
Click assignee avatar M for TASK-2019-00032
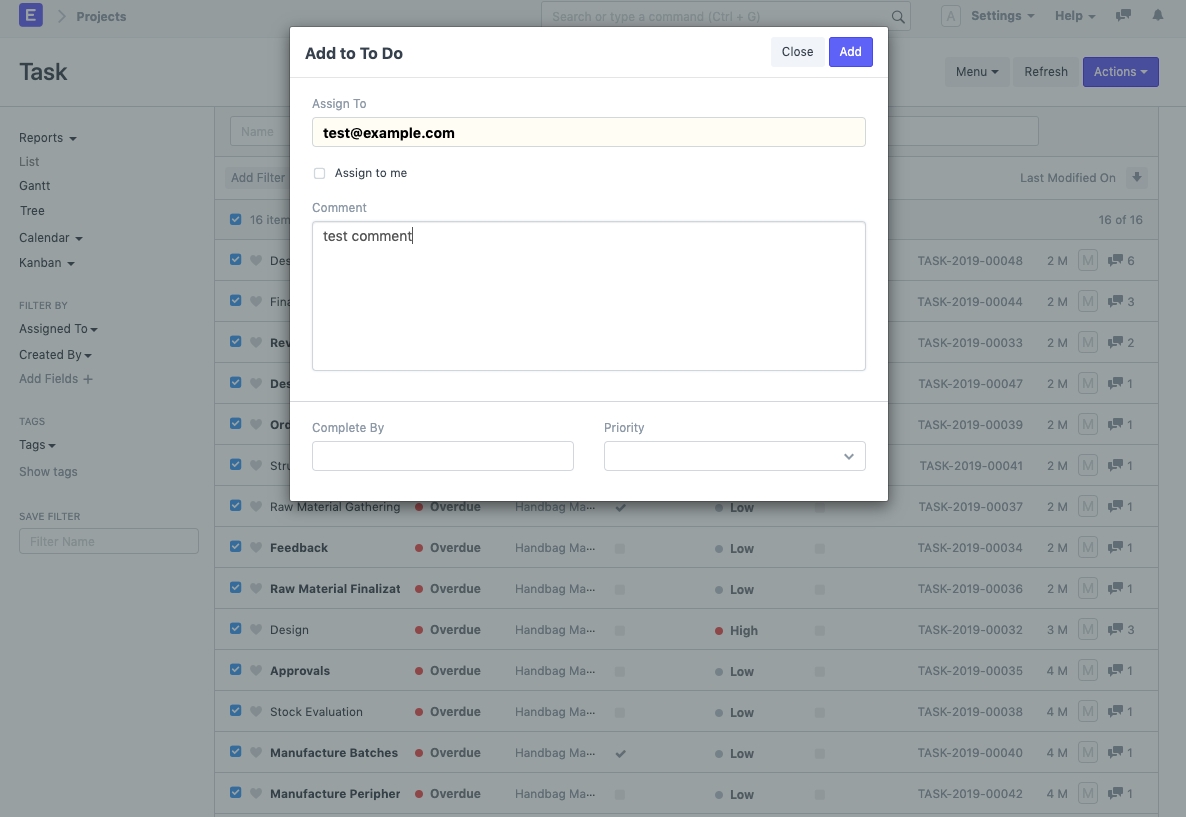coord(1088,630)
